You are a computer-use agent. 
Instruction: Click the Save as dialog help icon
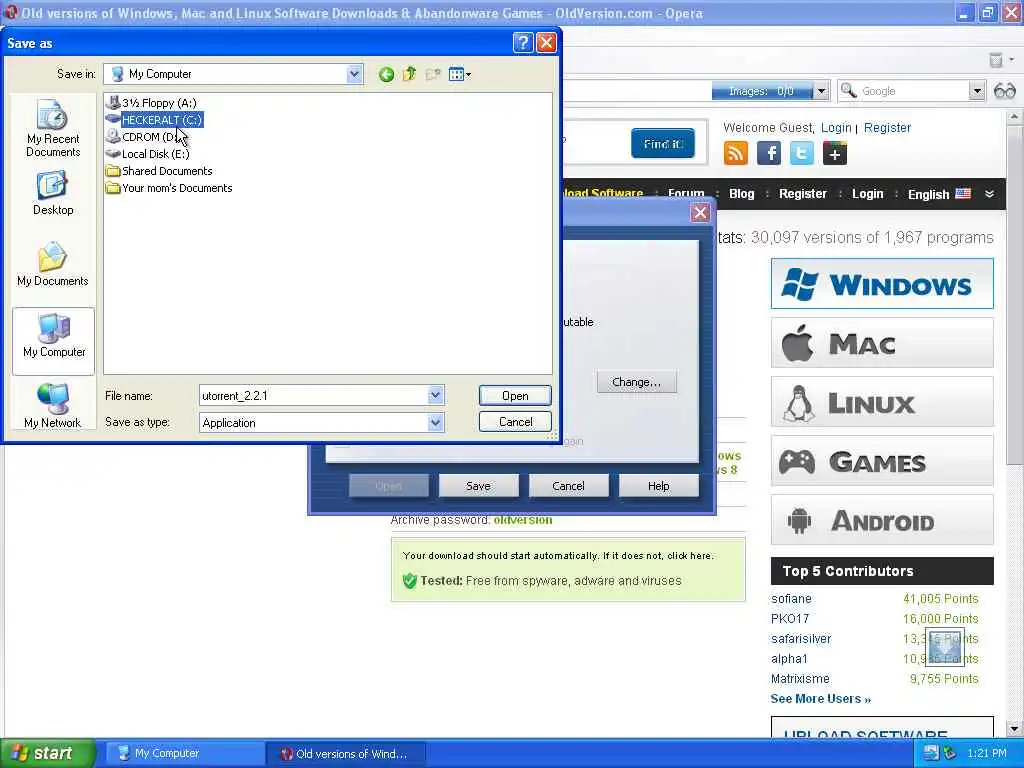tap(522, 42)
